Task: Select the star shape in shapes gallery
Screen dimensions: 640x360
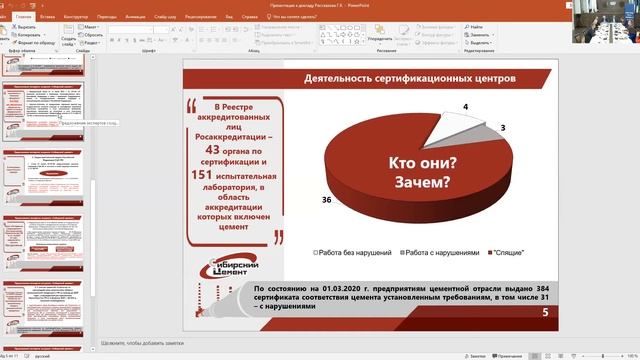Action: point(357,42)
